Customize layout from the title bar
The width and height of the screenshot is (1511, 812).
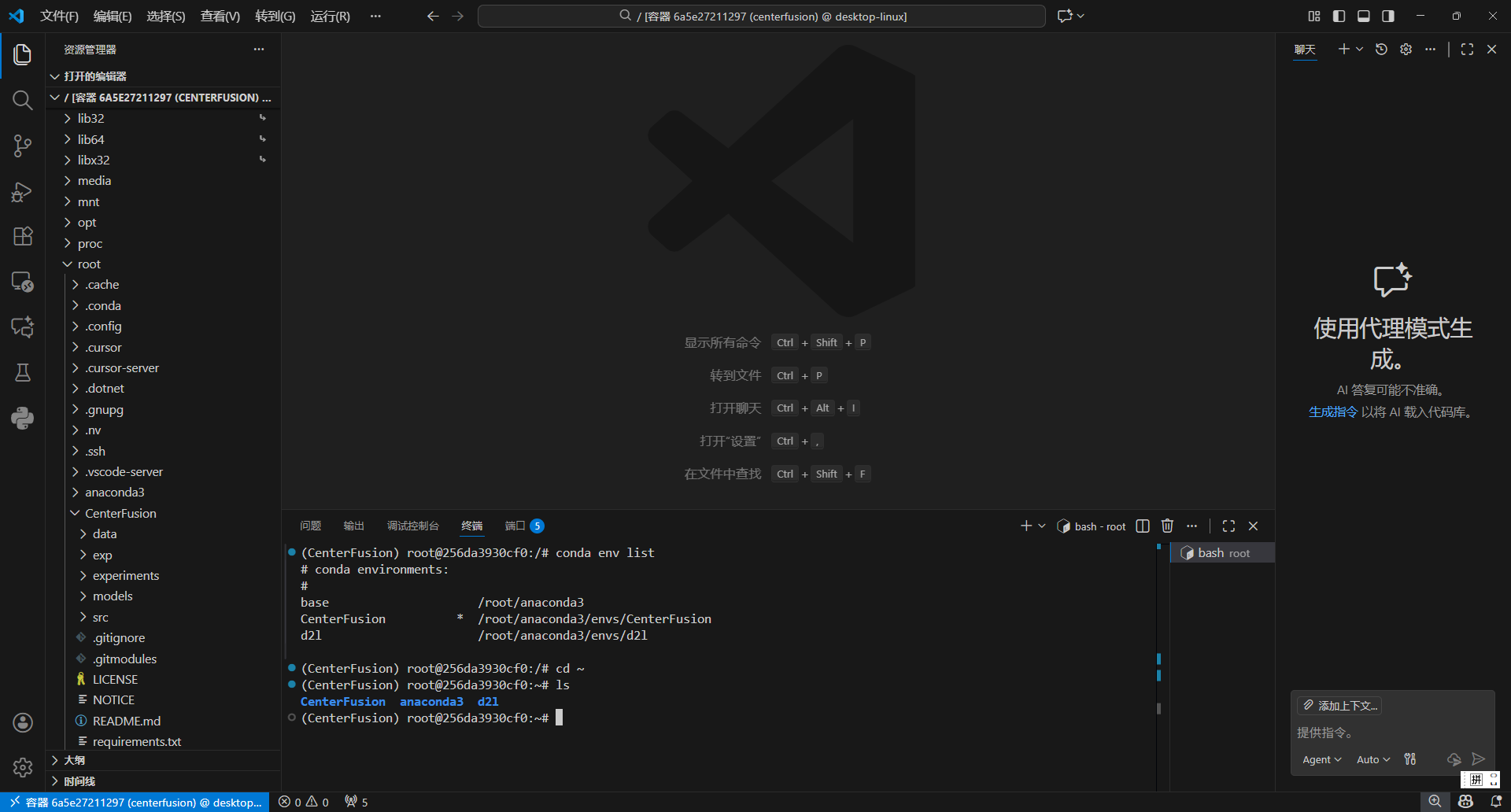point(1314,16)
